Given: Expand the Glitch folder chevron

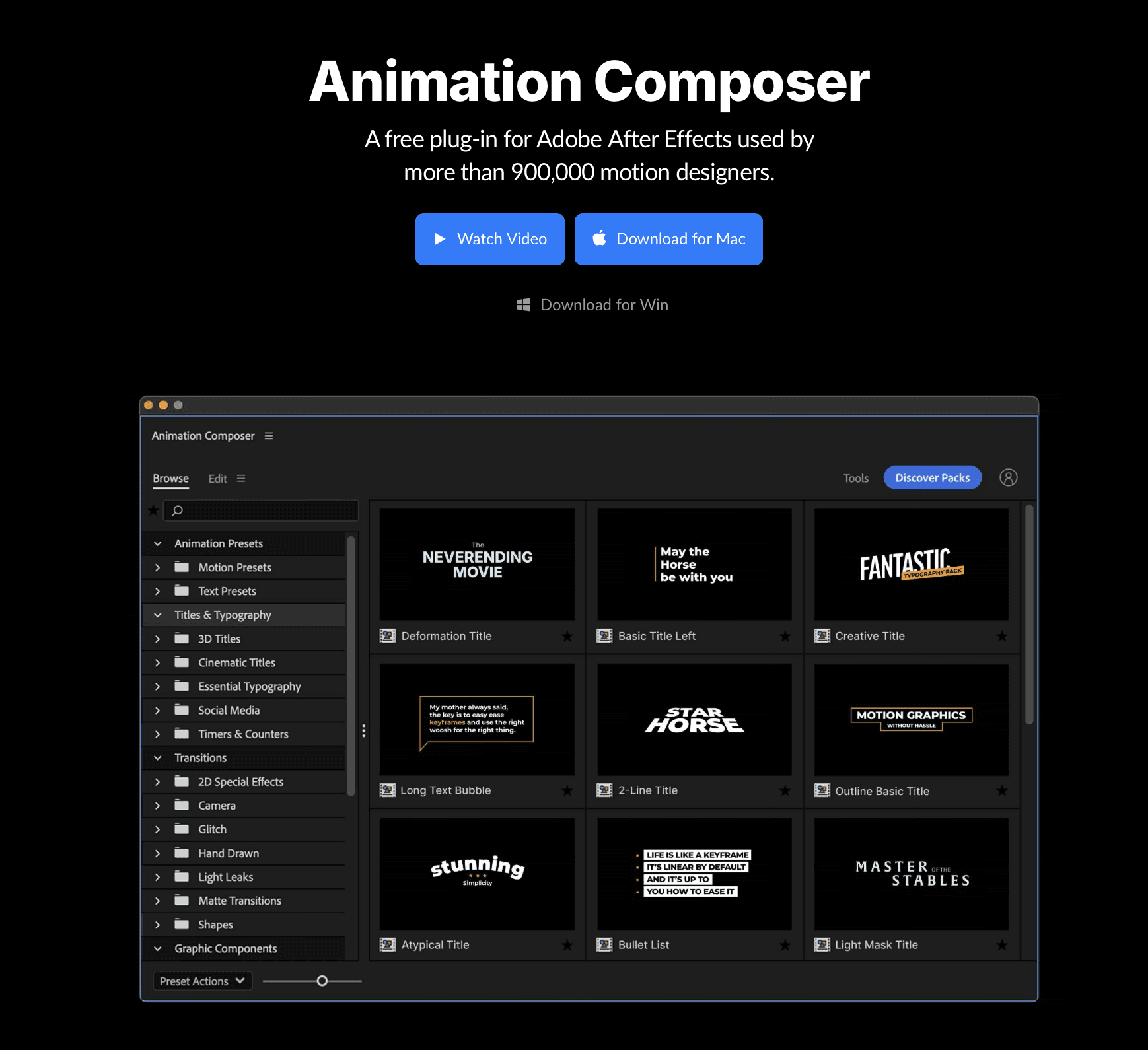Looking at the screenshot, I should pyautogui.click(x=157, y=829).
